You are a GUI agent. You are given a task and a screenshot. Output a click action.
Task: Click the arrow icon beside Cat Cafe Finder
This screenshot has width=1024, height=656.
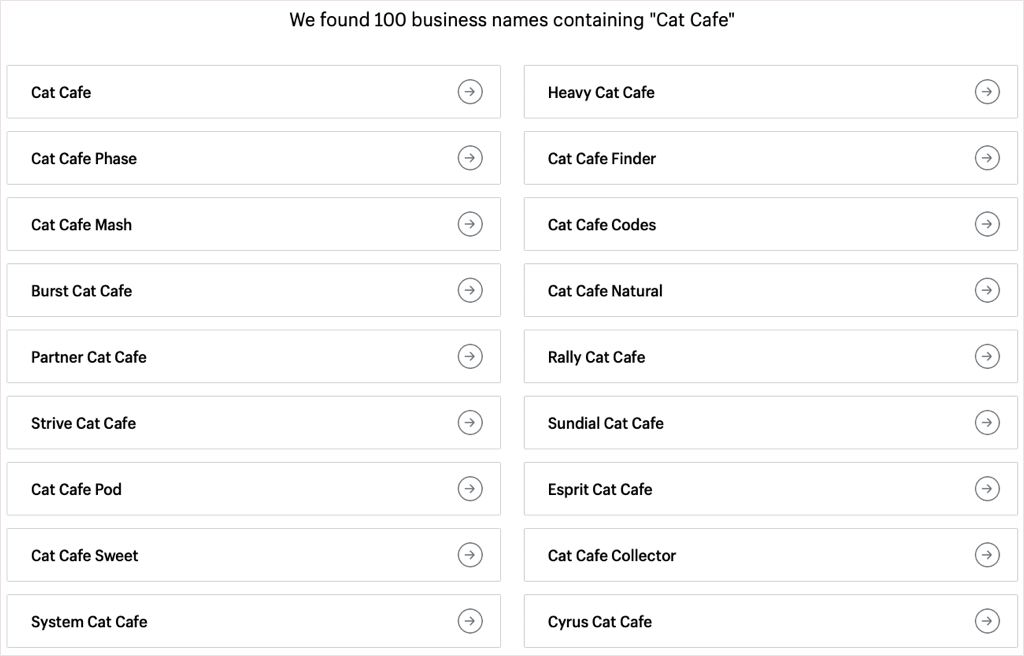click(x=987, y=158)
